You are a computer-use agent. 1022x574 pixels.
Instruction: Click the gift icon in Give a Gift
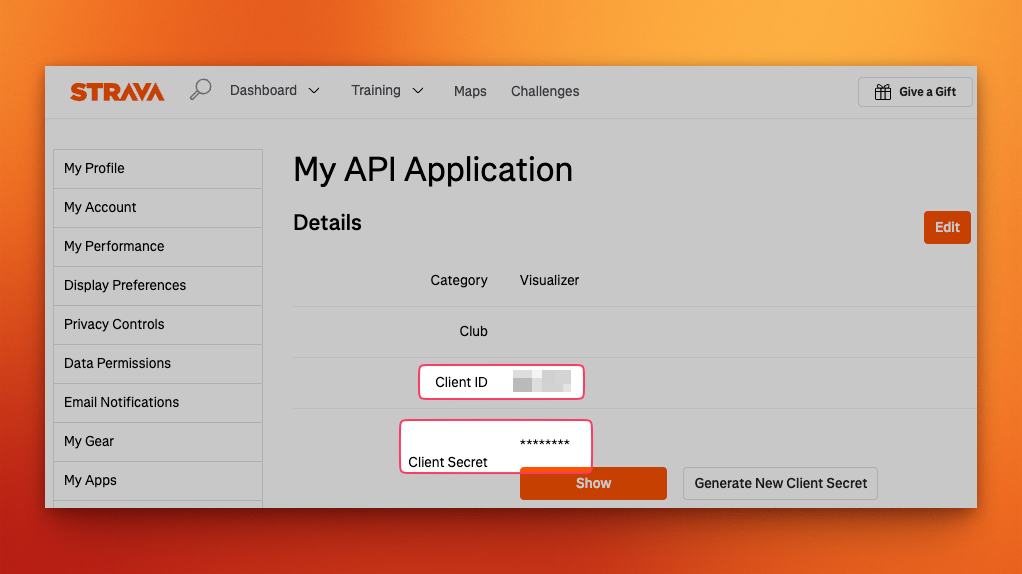click(883, 92)
